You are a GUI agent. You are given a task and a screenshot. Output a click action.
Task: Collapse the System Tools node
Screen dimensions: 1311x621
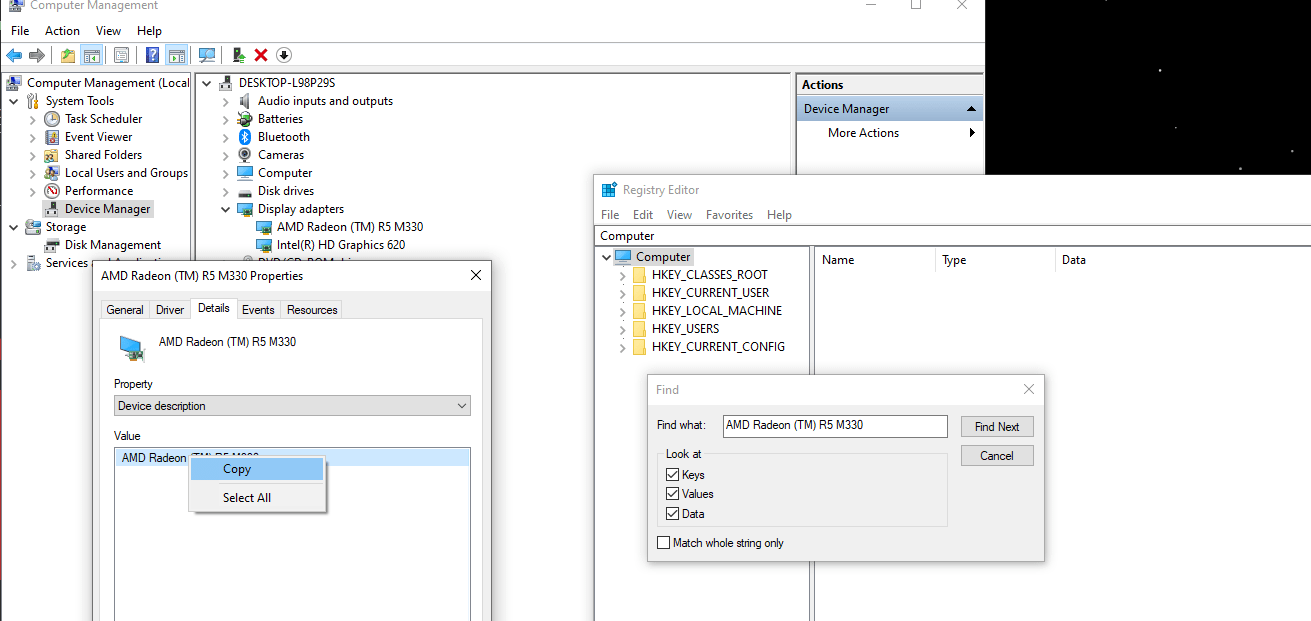14,101
